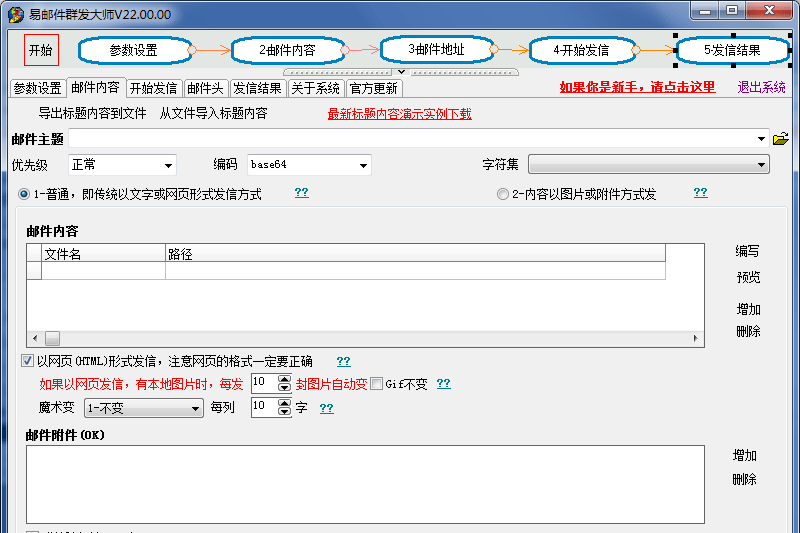
Task: Open the 优先级 dropdown showing 正常
Action: pos(122,165)
